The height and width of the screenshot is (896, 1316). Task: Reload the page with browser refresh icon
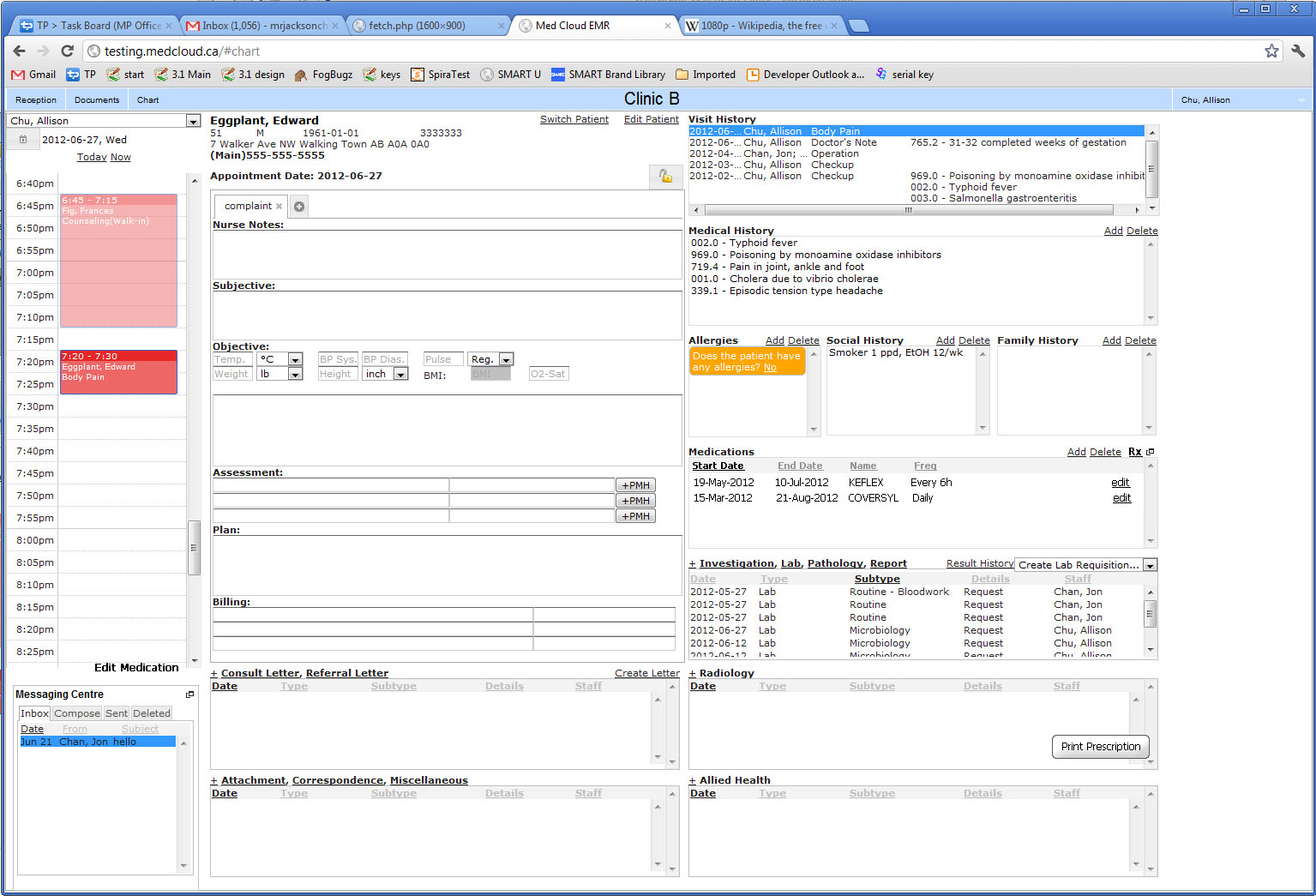pyautogui.click(x=67, y=51)
